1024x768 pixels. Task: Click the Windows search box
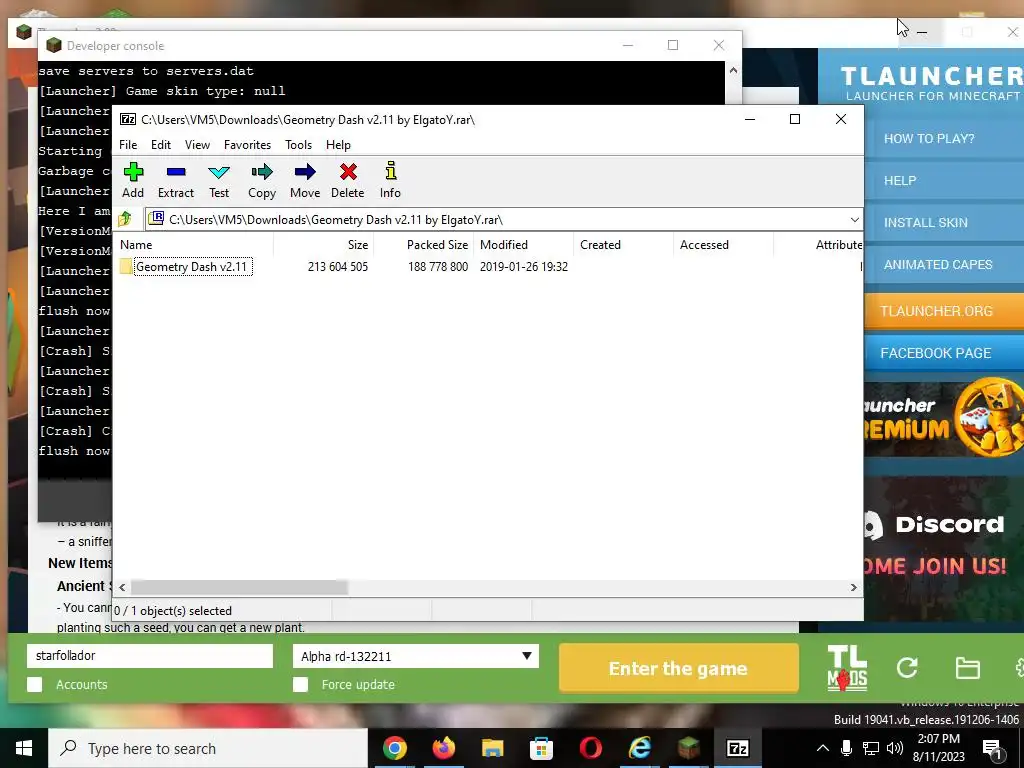(208, 748)
